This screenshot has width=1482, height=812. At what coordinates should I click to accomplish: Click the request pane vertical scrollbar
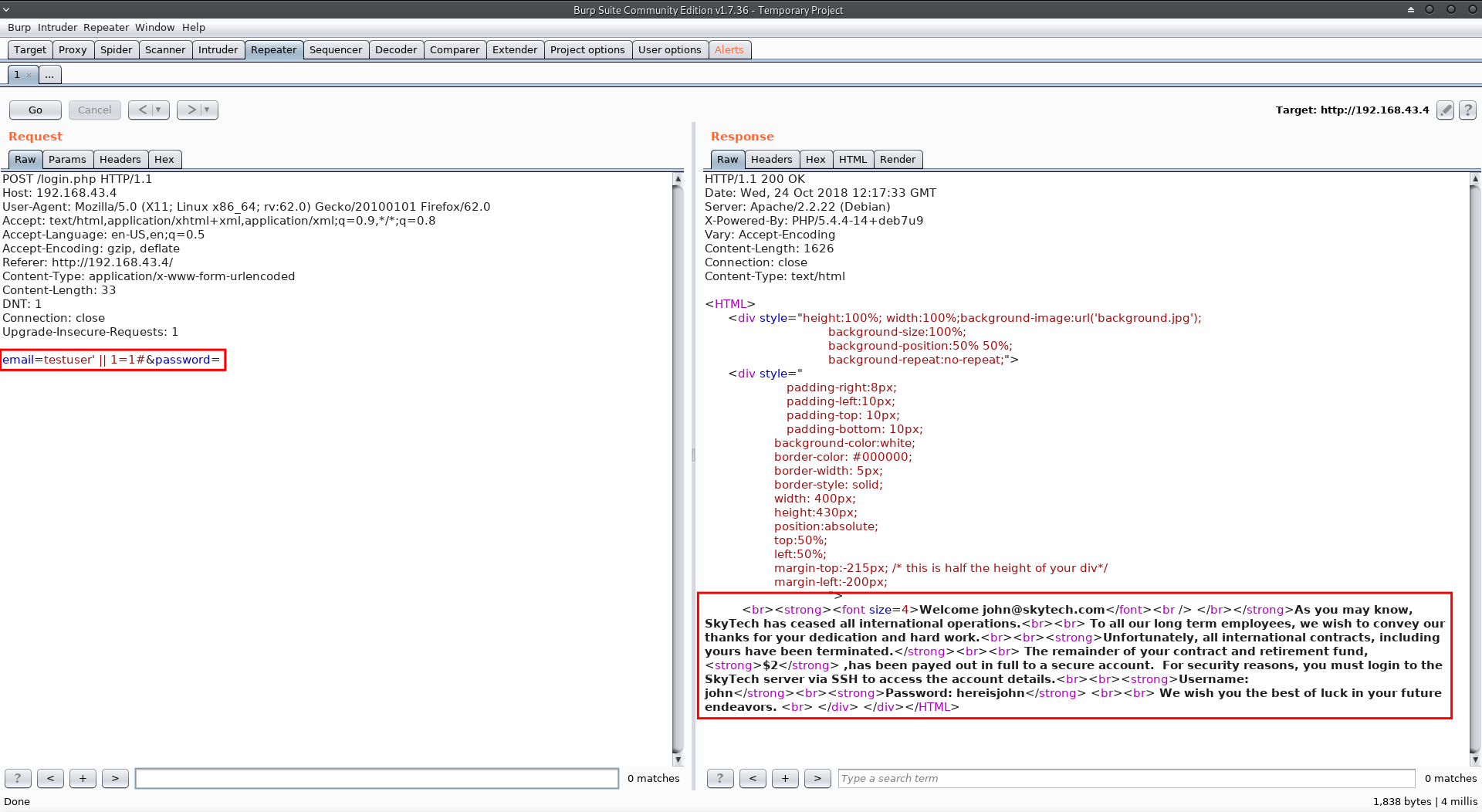coord(678,469)
